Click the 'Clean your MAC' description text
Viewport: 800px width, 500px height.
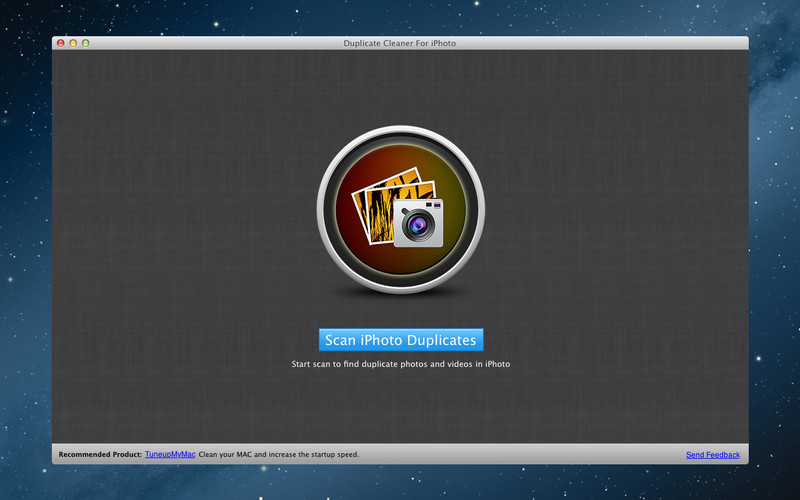click(278, 455)
